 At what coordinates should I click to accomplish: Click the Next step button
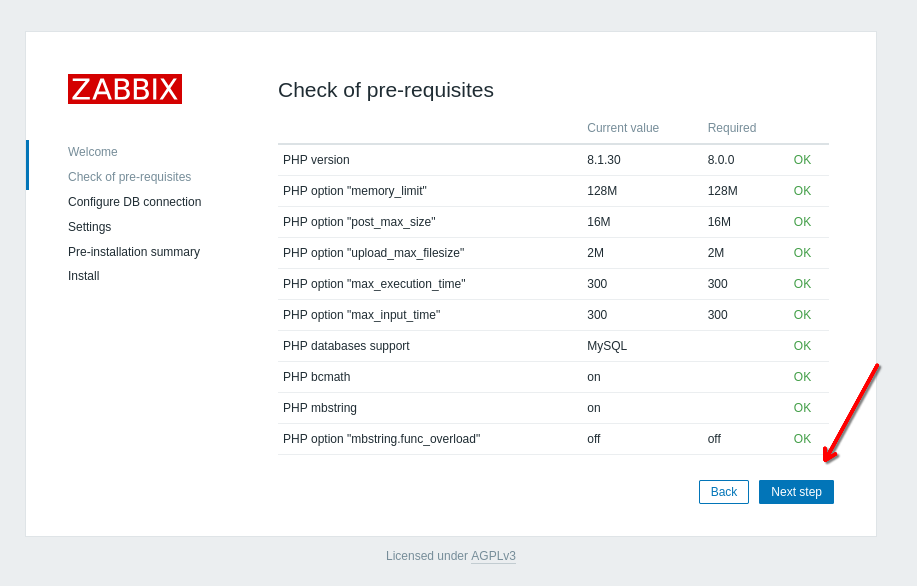pyautogui.click(x=796, y=492)
